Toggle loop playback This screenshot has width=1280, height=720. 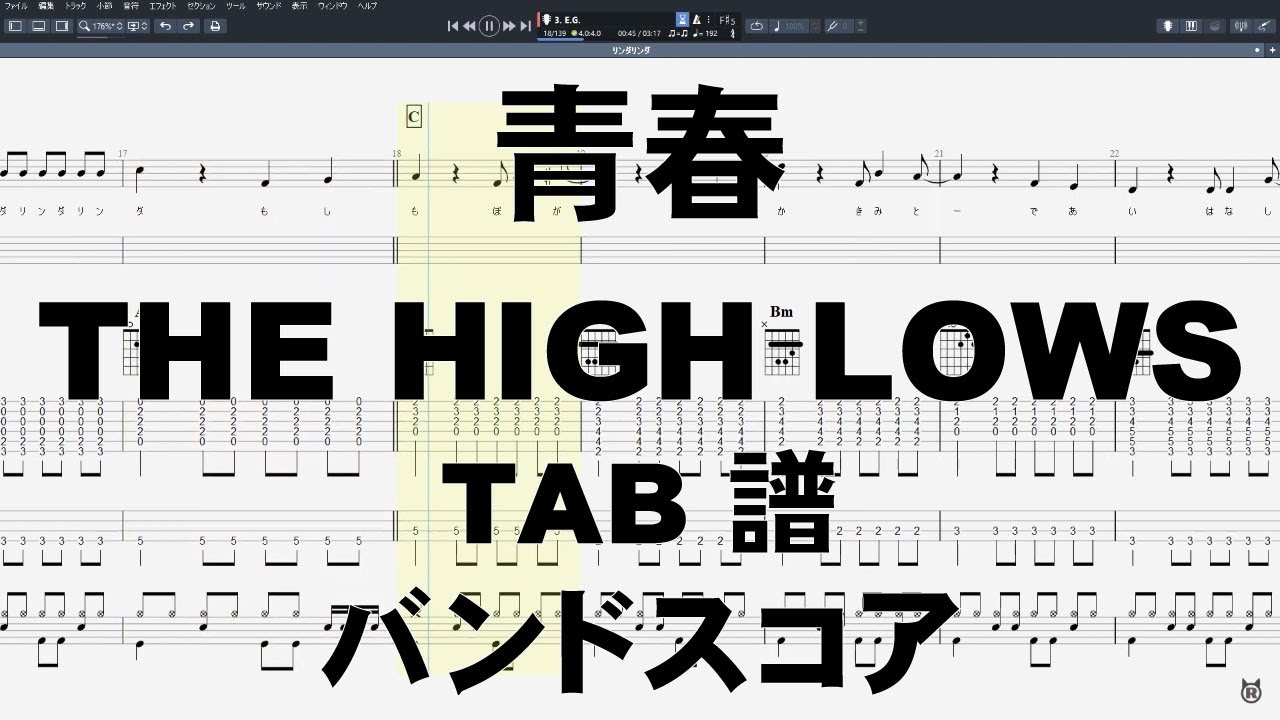tap(757, 26)
